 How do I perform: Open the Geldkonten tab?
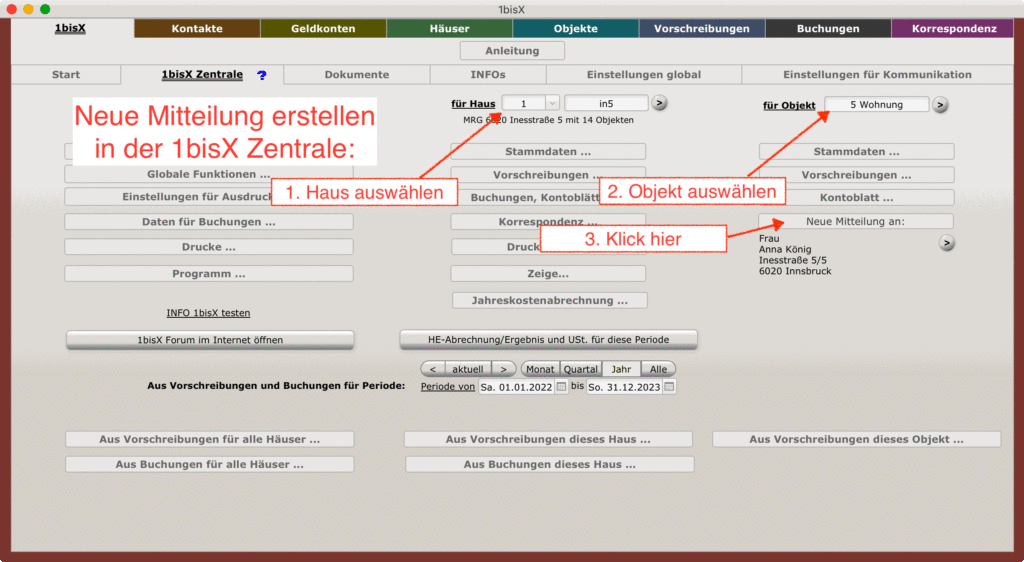(x=323, y=28)
